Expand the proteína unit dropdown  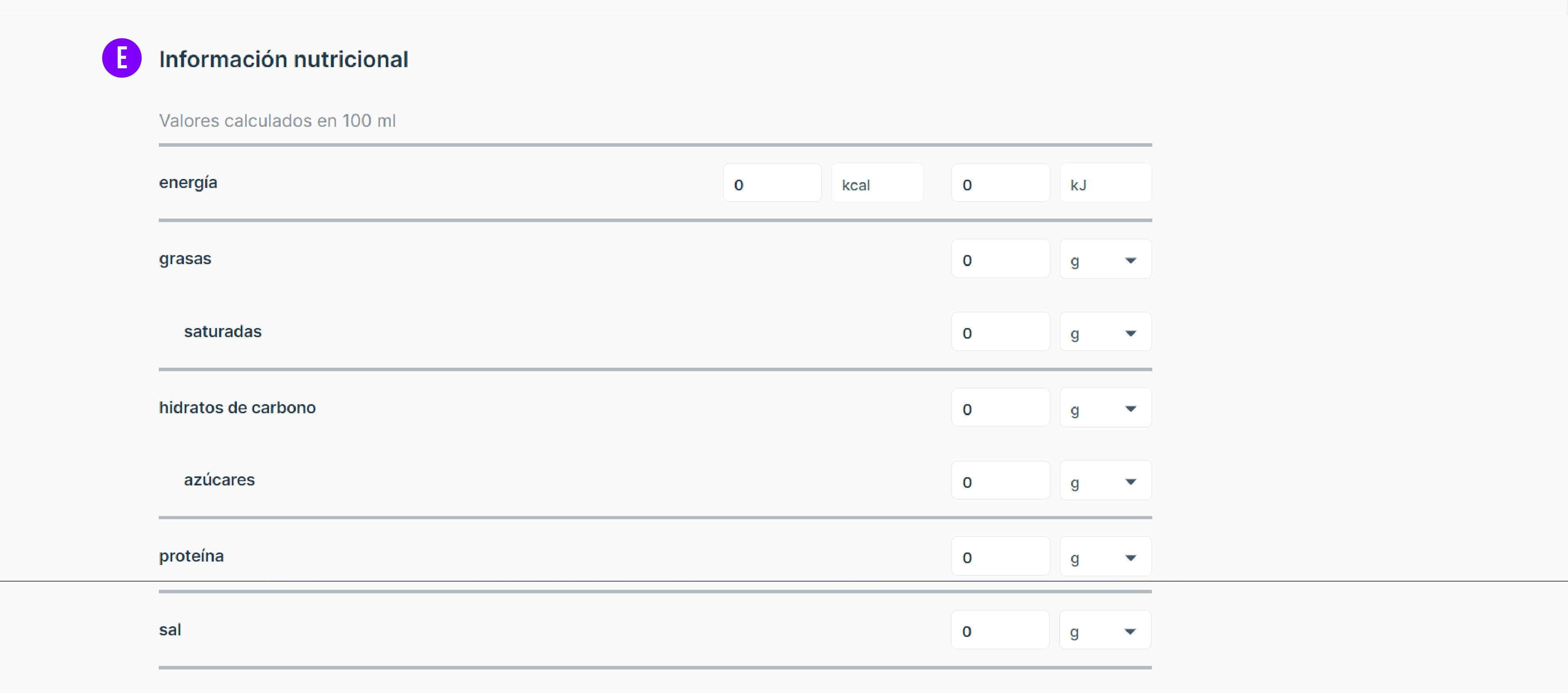point(1105,557)
